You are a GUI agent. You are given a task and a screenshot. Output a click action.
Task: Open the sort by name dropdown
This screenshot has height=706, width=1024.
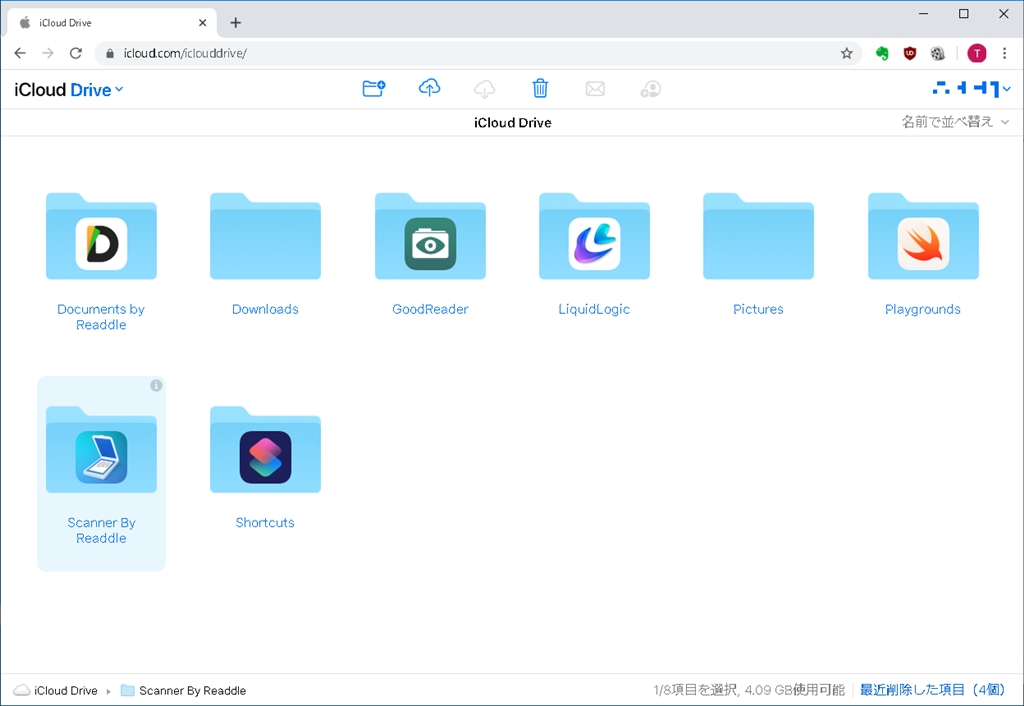(955, 121)
